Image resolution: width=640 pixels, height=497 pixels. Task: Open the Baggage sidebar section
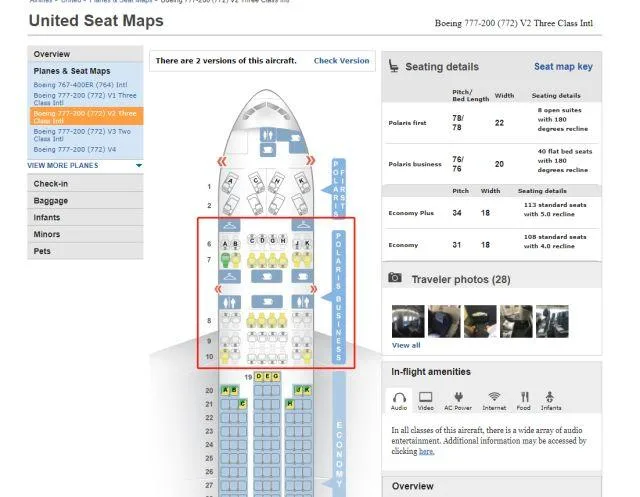[51, 201]
